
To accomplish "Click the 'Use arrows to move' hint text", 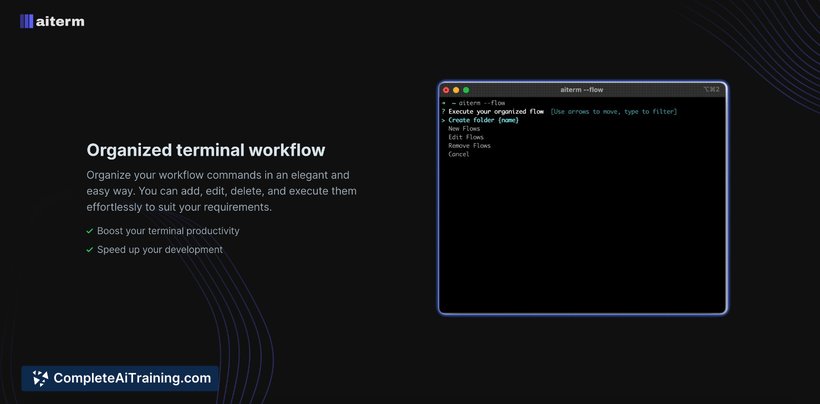I will 613,112.
